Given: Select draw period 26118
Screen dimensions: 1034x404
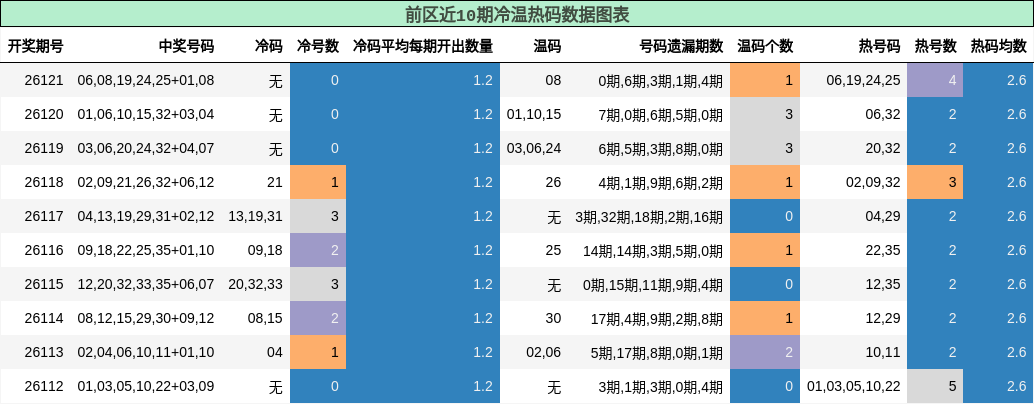Looking at the screenshot, I should [44, 183].
